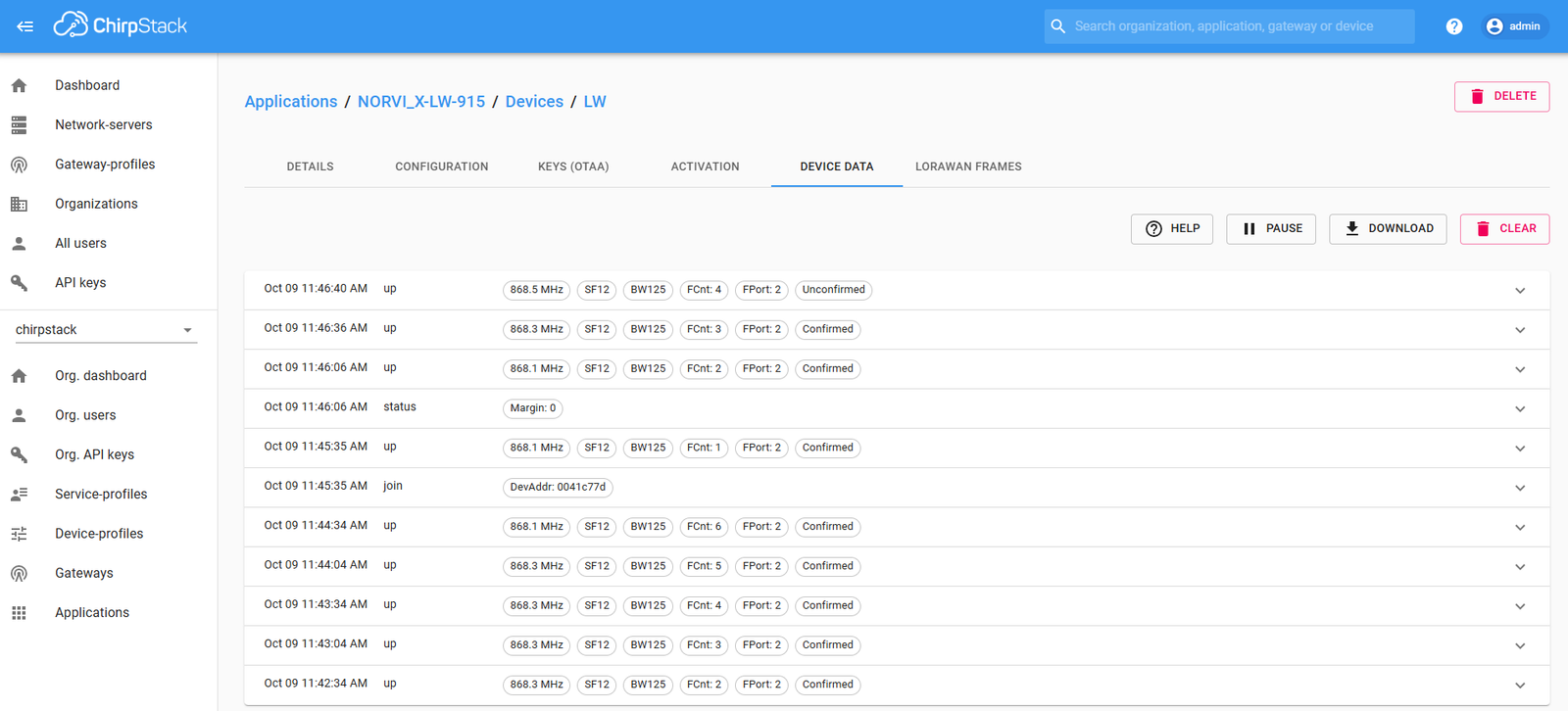Focus the global search field
The image size is (1568, 711).
pyautogui.click(x=1229, y=26)
